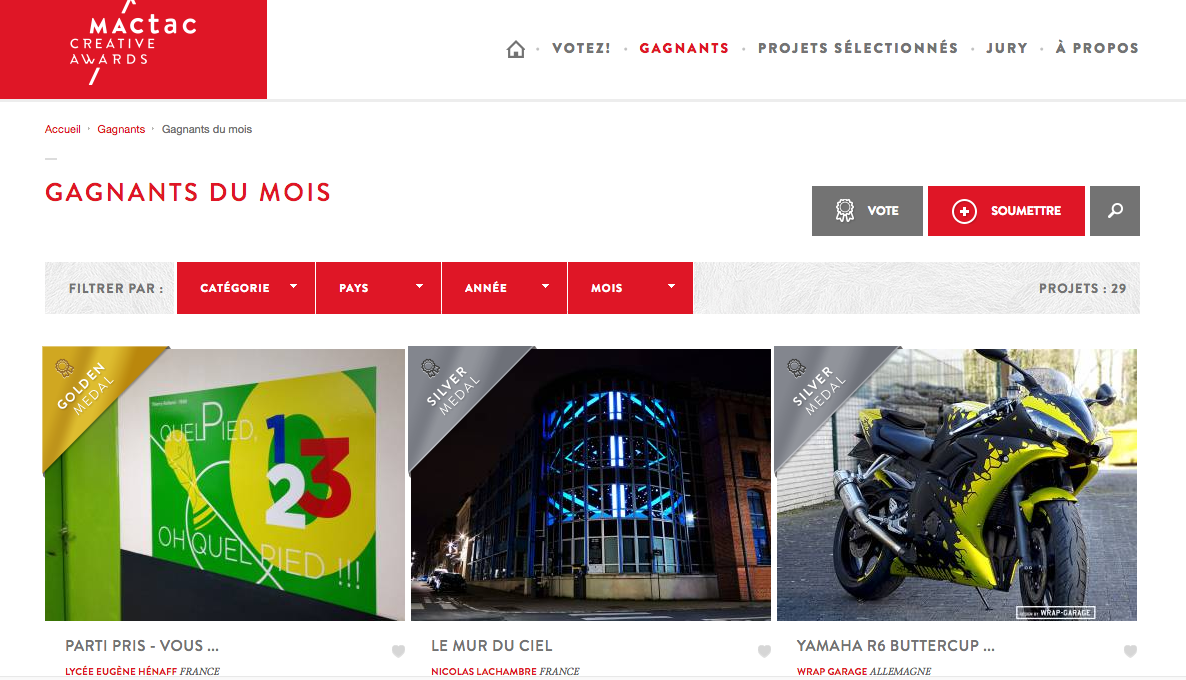Click the Golden Medal ribbon badge
1186x680 pixels.
click(x=85, y=389)
